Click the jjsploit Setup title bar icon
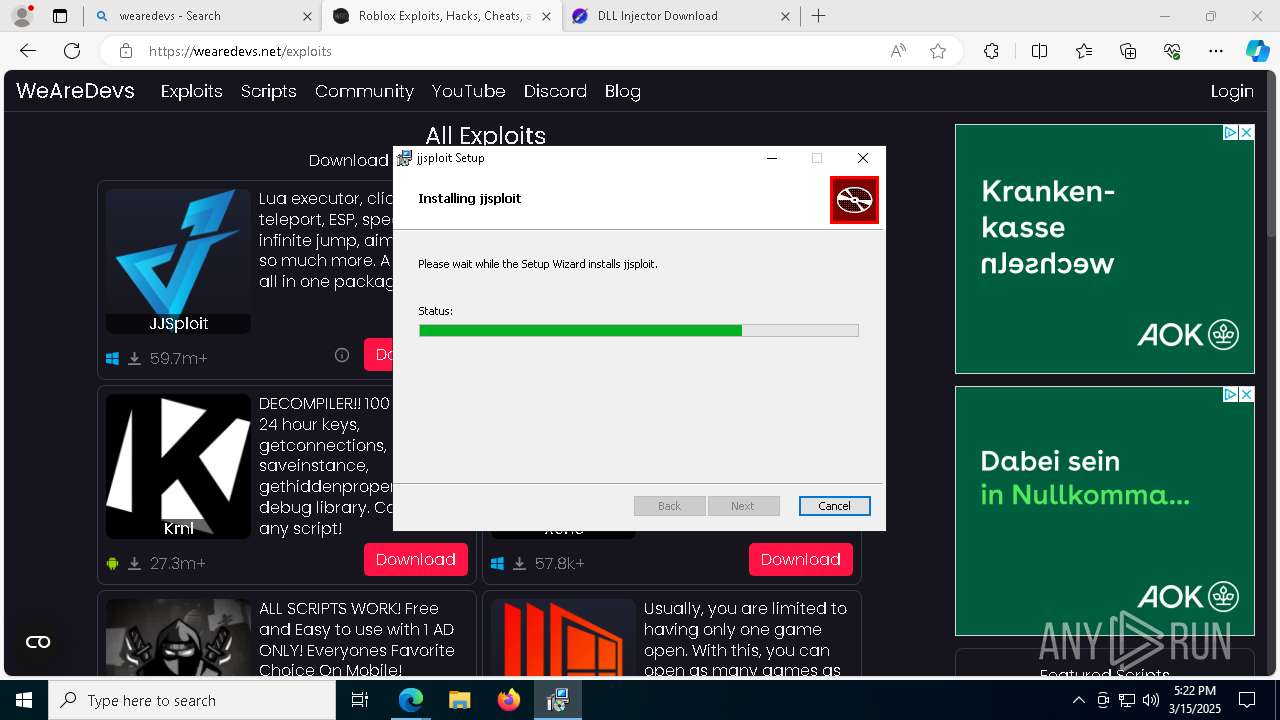 [x=404, y=158]
